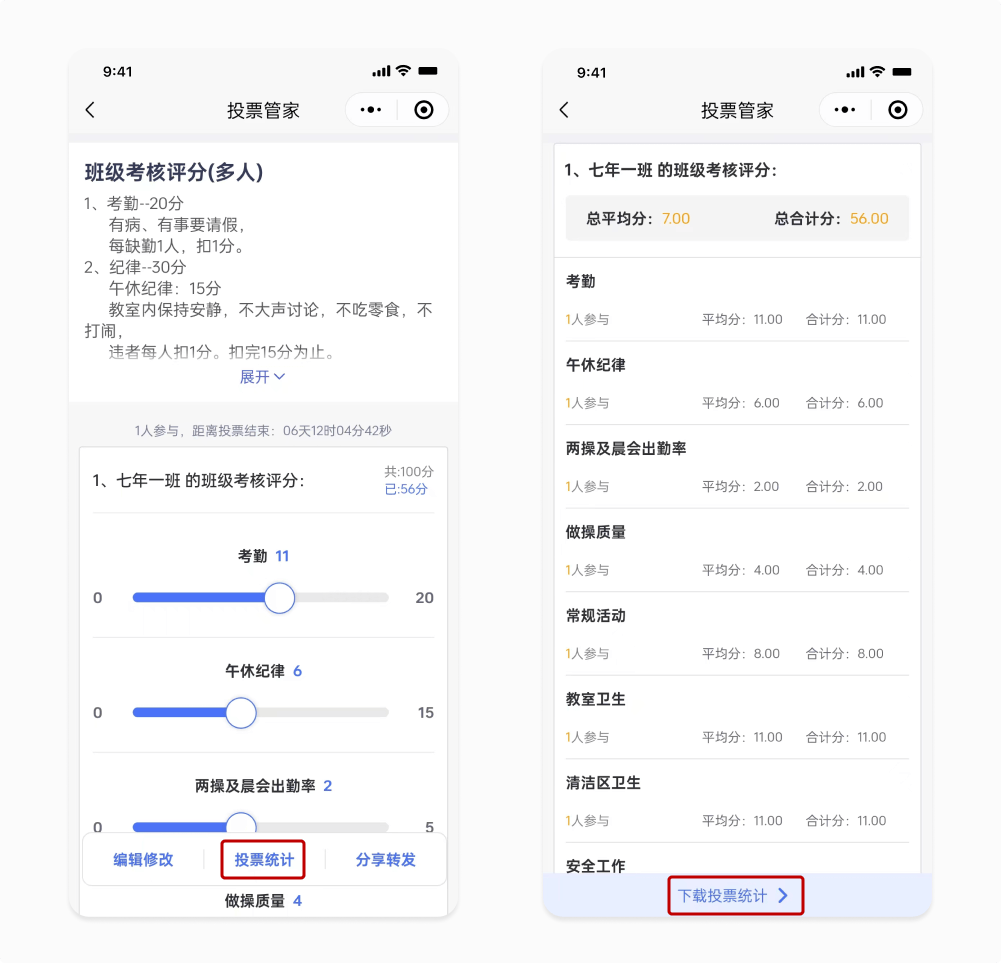
Task: Select the 常规活动 statistics row
Action: click(x=737, y=634)
